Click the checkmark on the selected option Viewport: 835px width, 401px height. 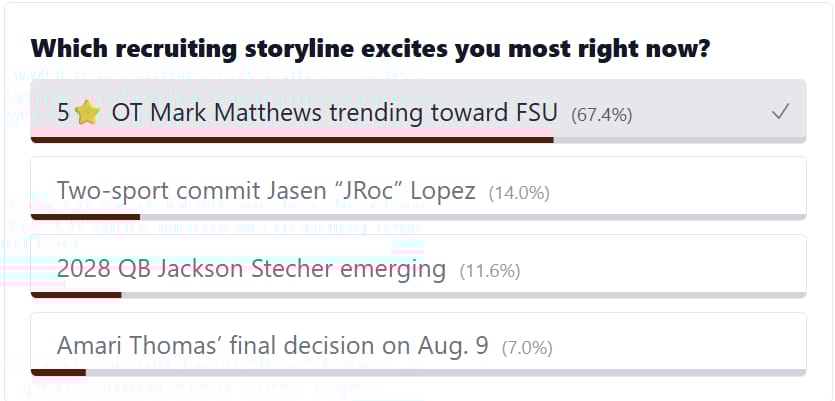780,112
